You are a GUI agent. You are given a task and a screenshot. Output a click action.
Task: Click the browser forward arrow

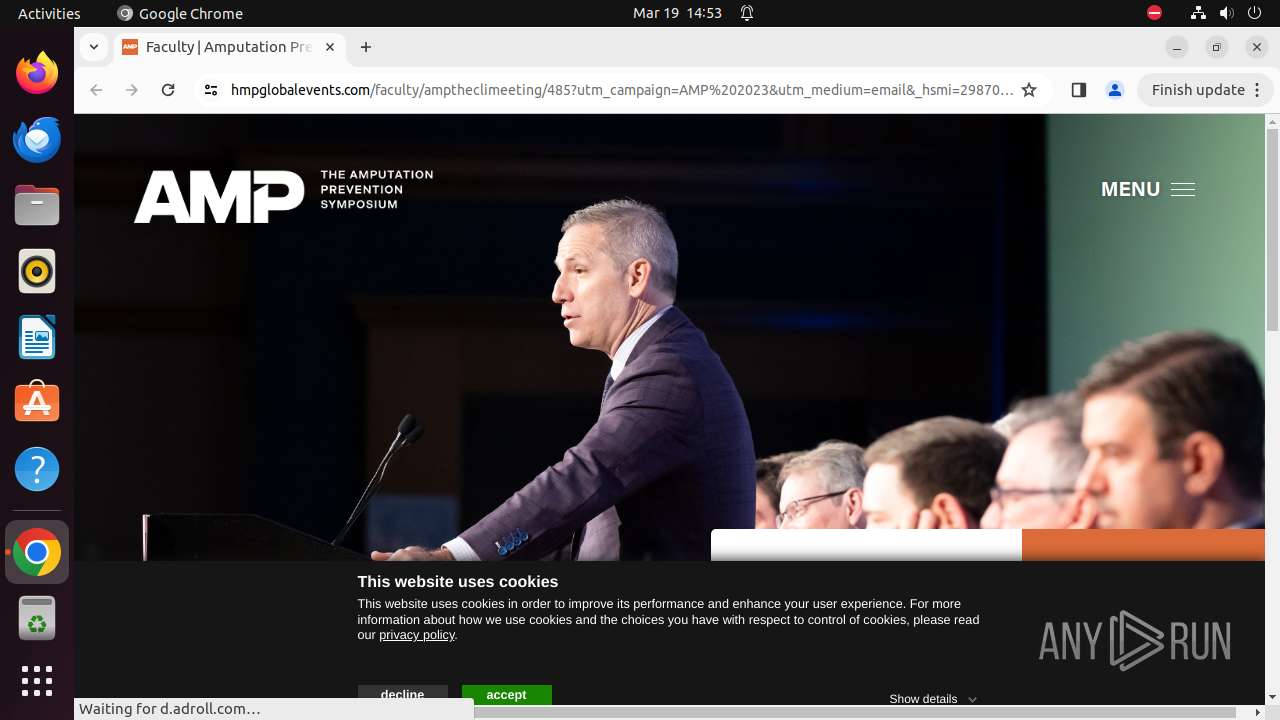132,90
